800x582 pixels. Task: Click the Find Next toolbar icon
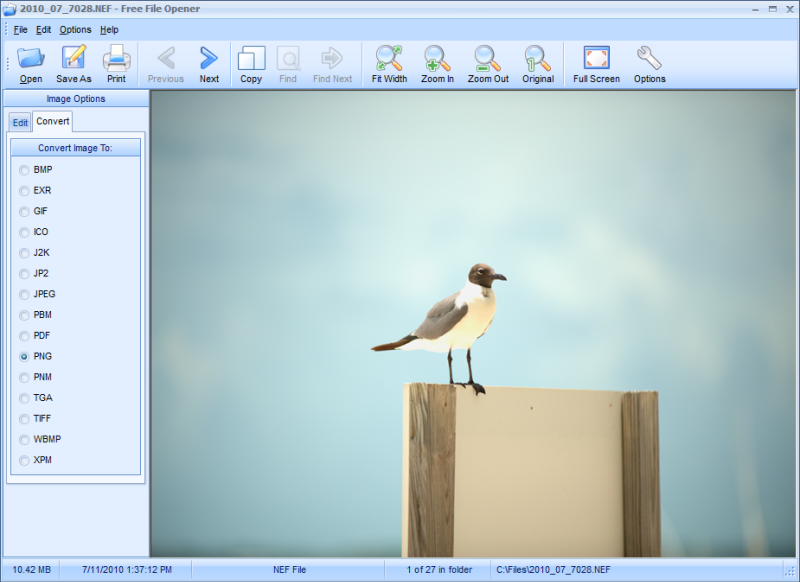pos(332,64)
